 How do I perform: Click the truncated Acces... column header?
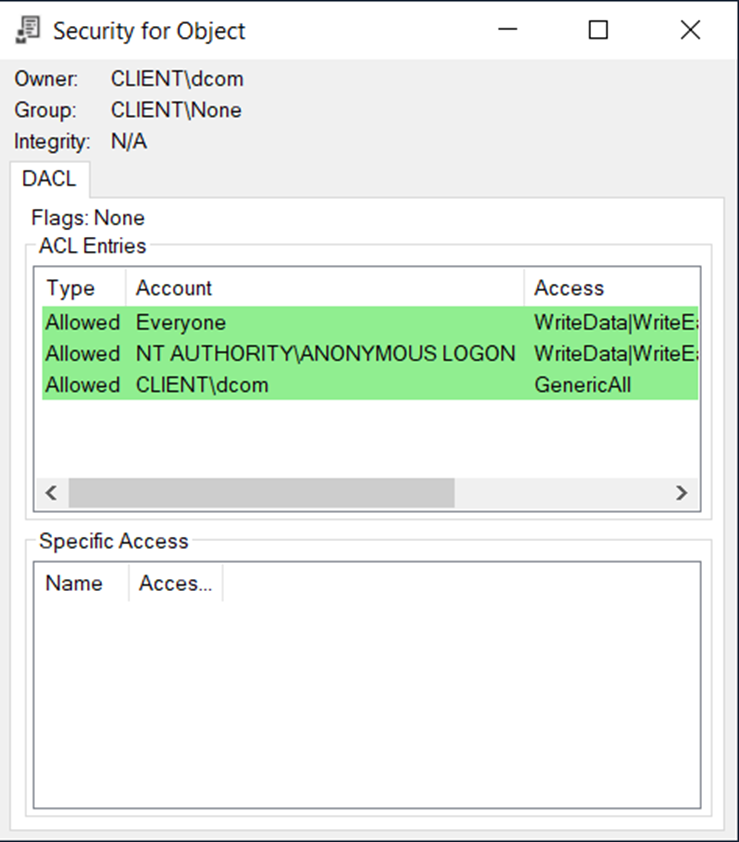175,583
